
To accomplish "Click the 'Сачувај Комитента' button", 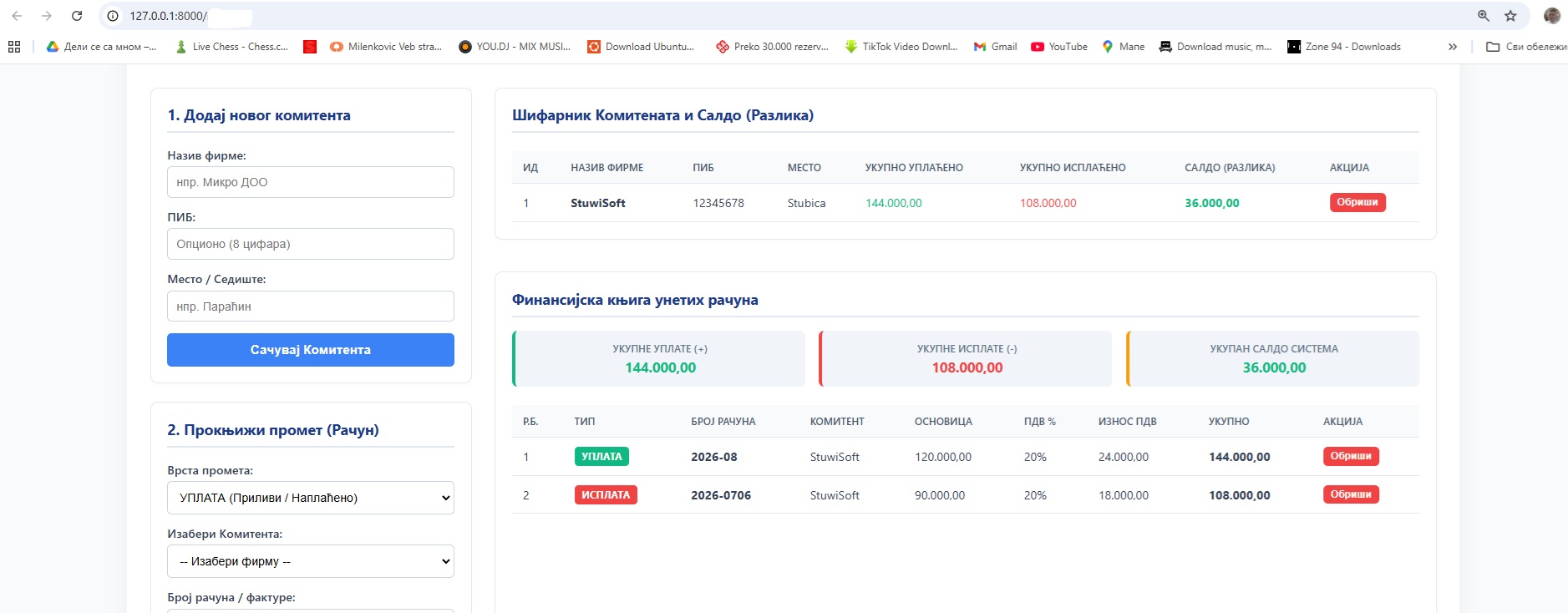I will (311, 350).
